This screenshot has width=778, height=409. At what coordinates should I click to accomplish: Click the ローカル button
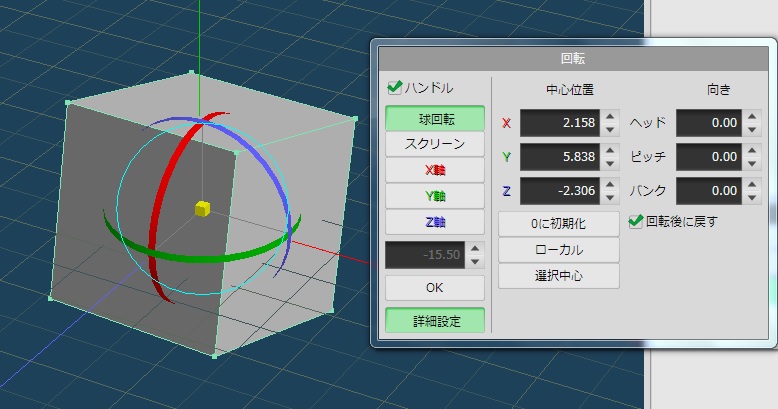point(559,250)
